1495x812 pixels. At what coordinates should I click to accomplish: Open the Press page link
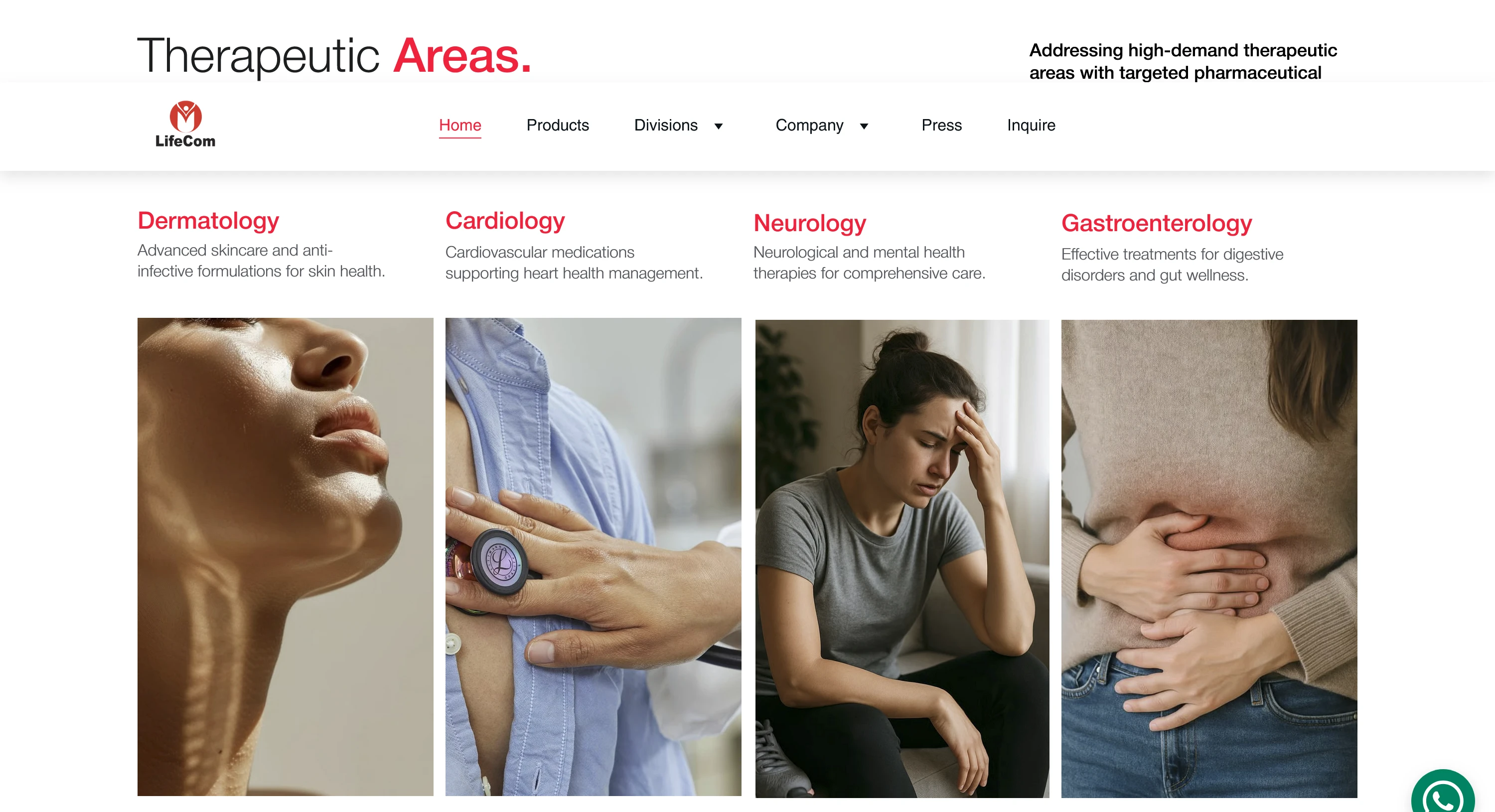[x=941, y=125]
